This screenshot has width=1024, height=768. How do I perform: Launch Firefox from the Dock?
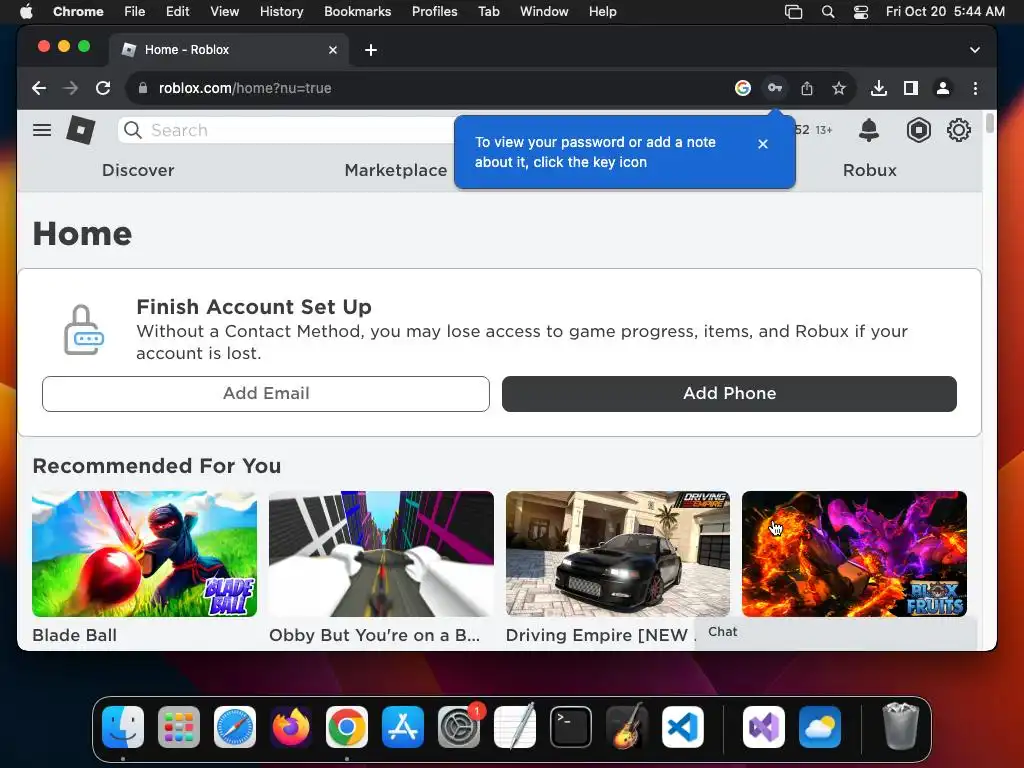click(x=291, y=726)
